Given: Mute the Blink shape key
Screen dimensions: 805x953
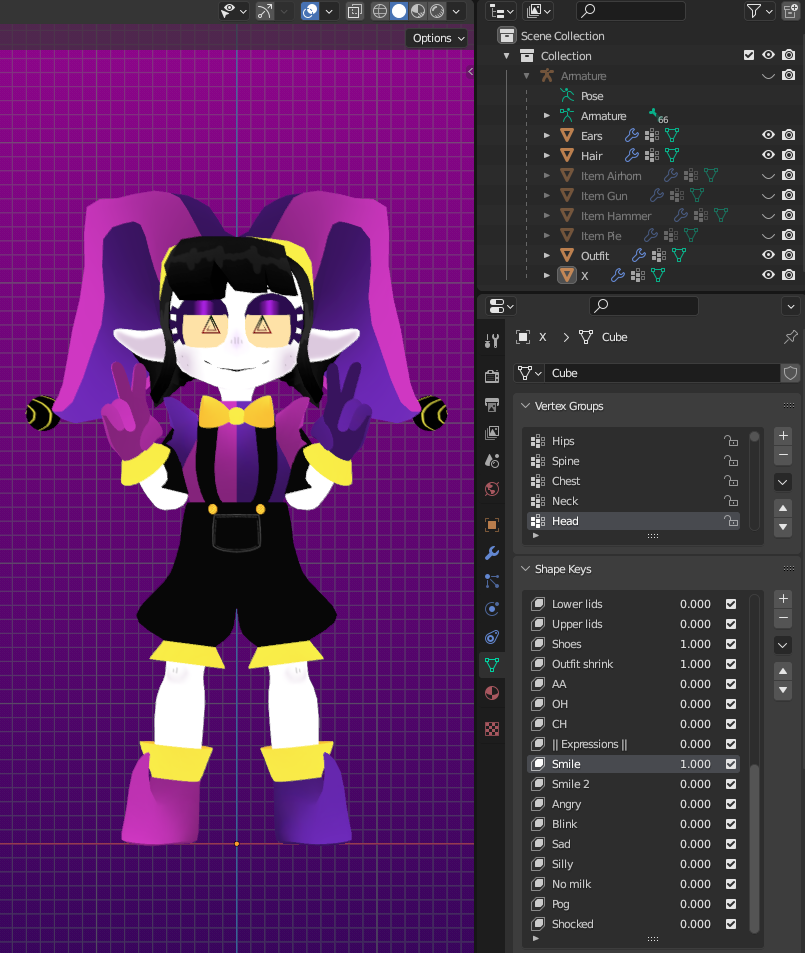Looking at the screenshot, I should click(x=731, y=824).
